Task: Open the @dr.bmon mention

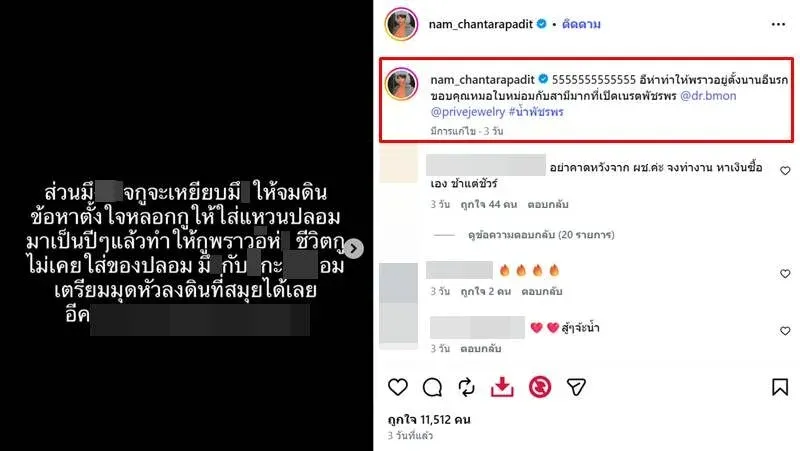Action: pyautogui.click(x=708, y=95)
